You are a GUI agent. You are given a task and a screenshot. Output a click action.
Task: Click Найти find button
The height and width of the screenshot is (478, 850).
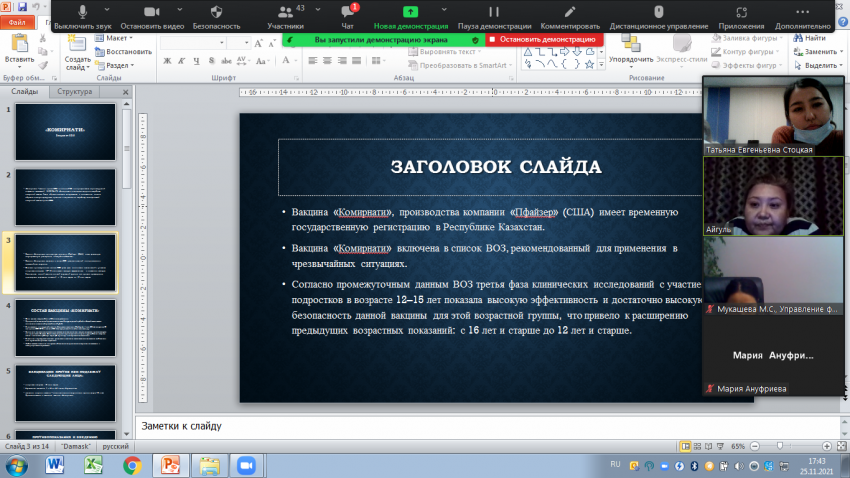click(x=809, y=38)
